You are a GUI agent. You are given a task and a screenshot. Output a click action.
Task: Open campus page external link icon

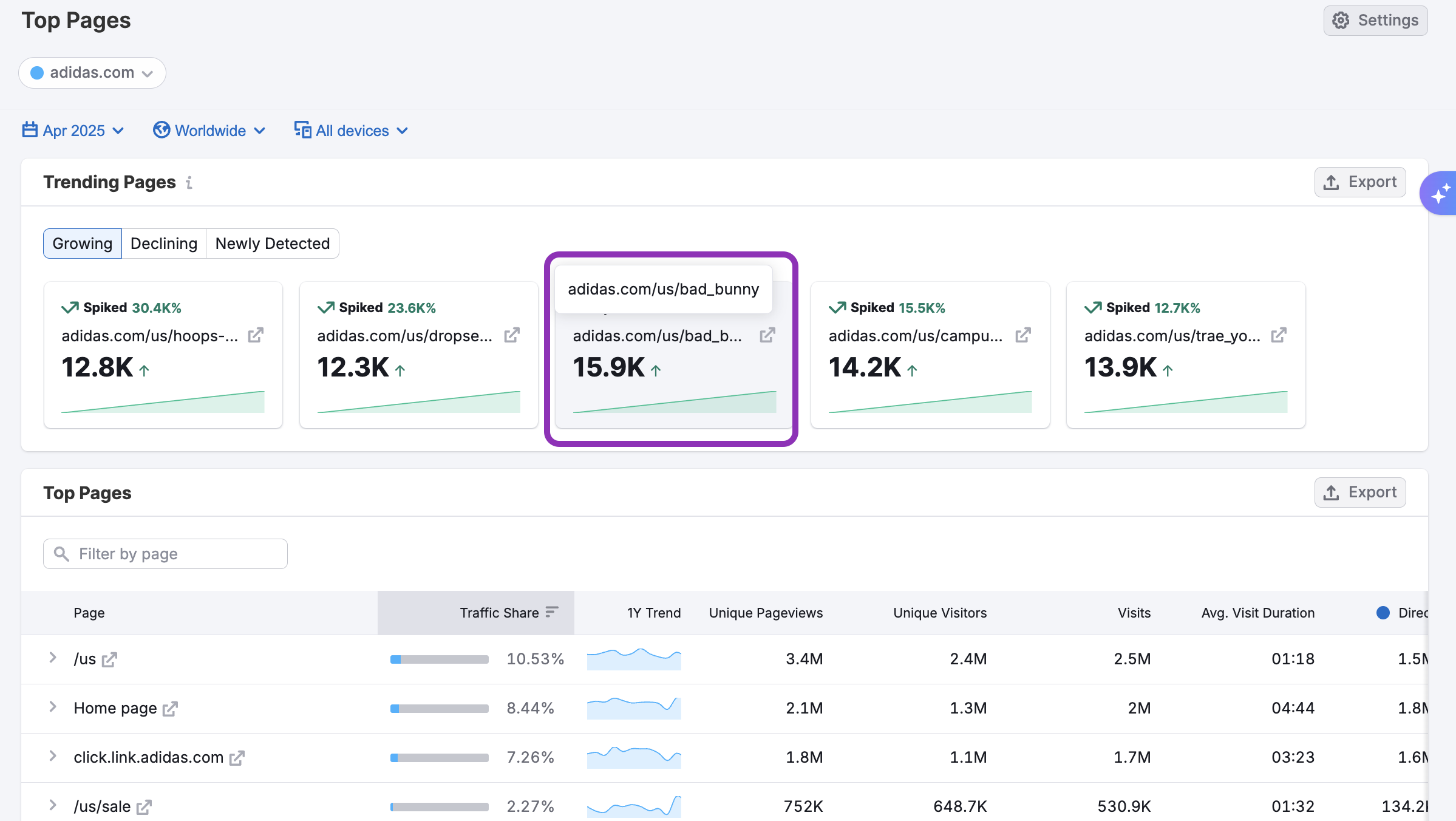(x=1023, y=335)
